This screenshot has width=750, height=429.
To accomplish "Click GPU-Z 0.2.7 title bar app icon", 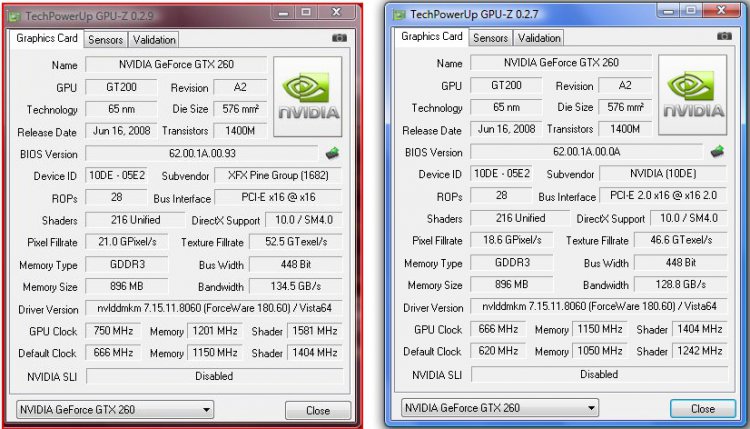I will pos(399,15).
